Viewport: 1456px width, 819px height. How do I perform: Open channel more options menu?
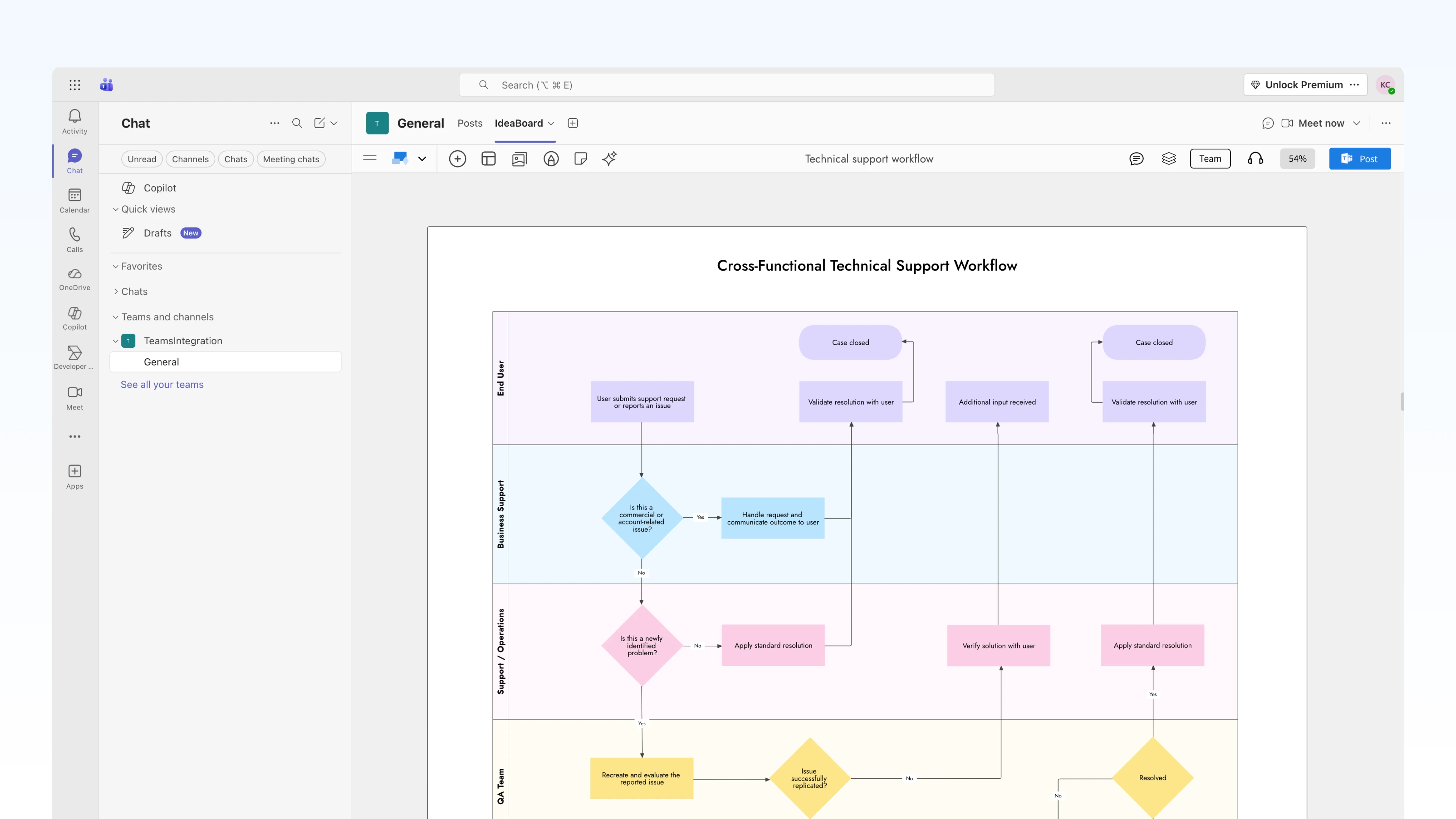(1386, 123)
